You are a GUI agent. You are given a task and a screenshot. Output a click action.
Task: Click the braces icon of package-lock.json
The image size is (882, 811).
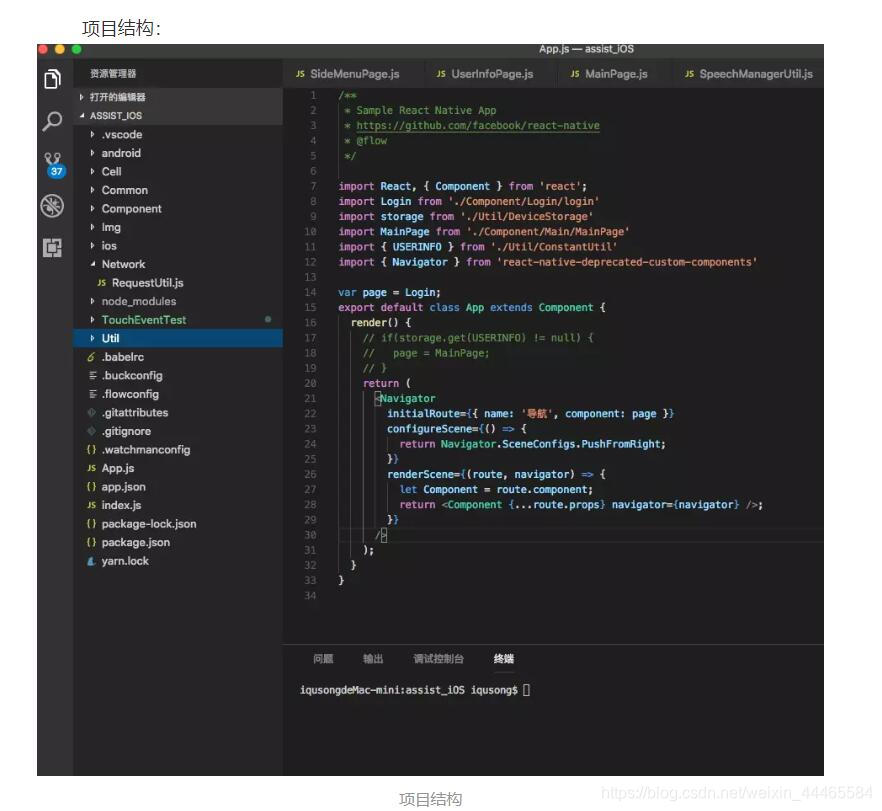click(91, 524)
